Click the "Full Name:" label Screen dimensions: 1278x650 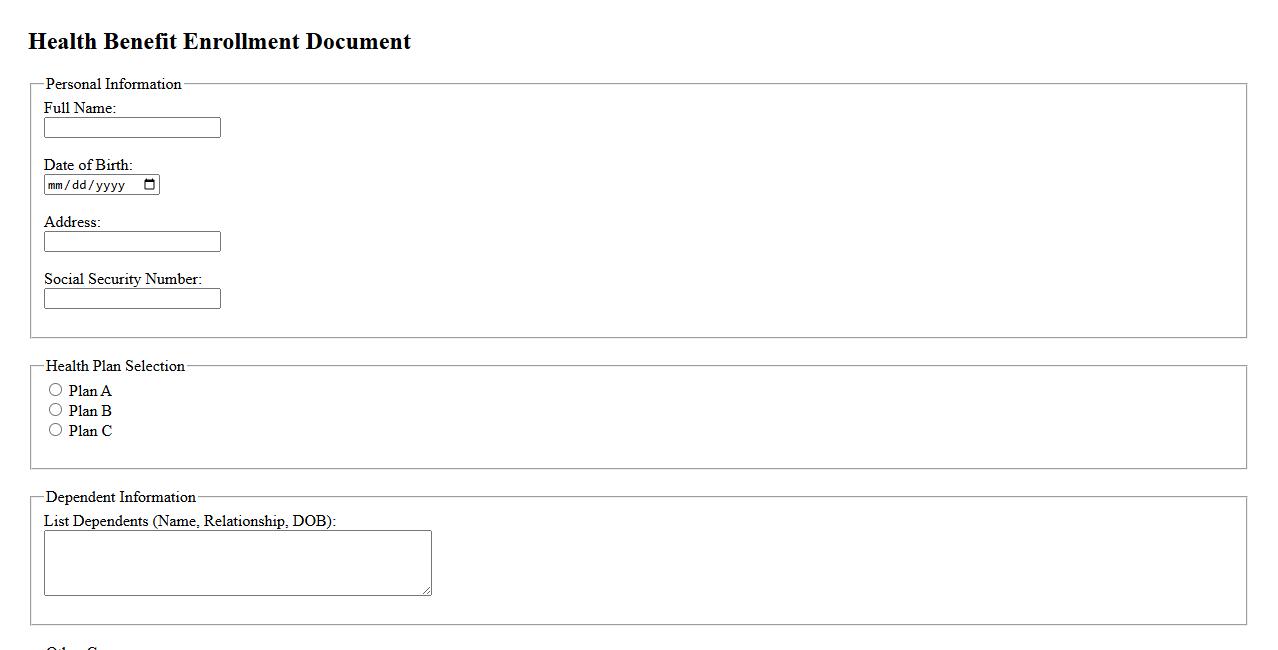tap(80, 108)
